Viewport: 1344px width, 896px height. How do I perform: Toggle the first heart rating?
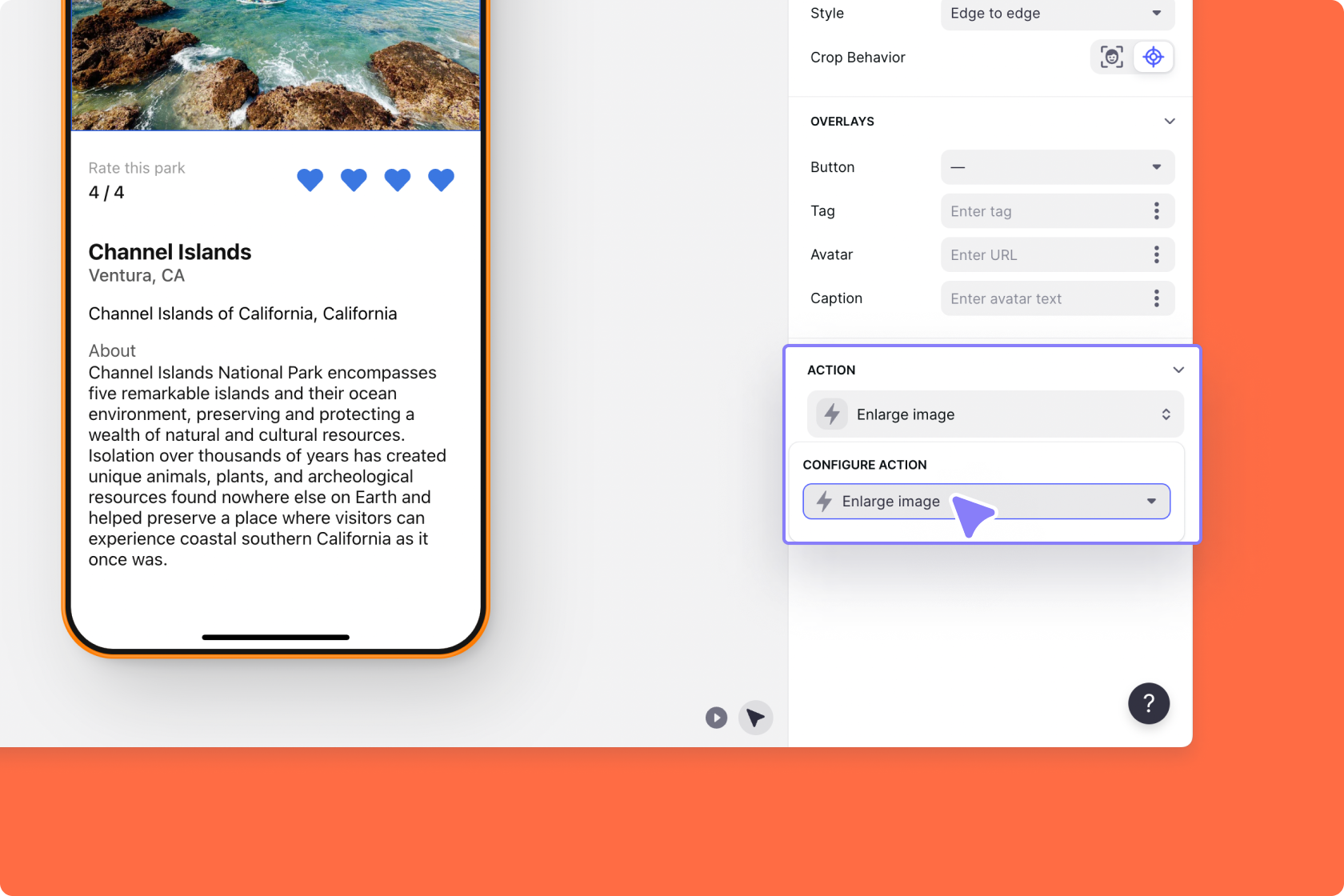[310, 179]
